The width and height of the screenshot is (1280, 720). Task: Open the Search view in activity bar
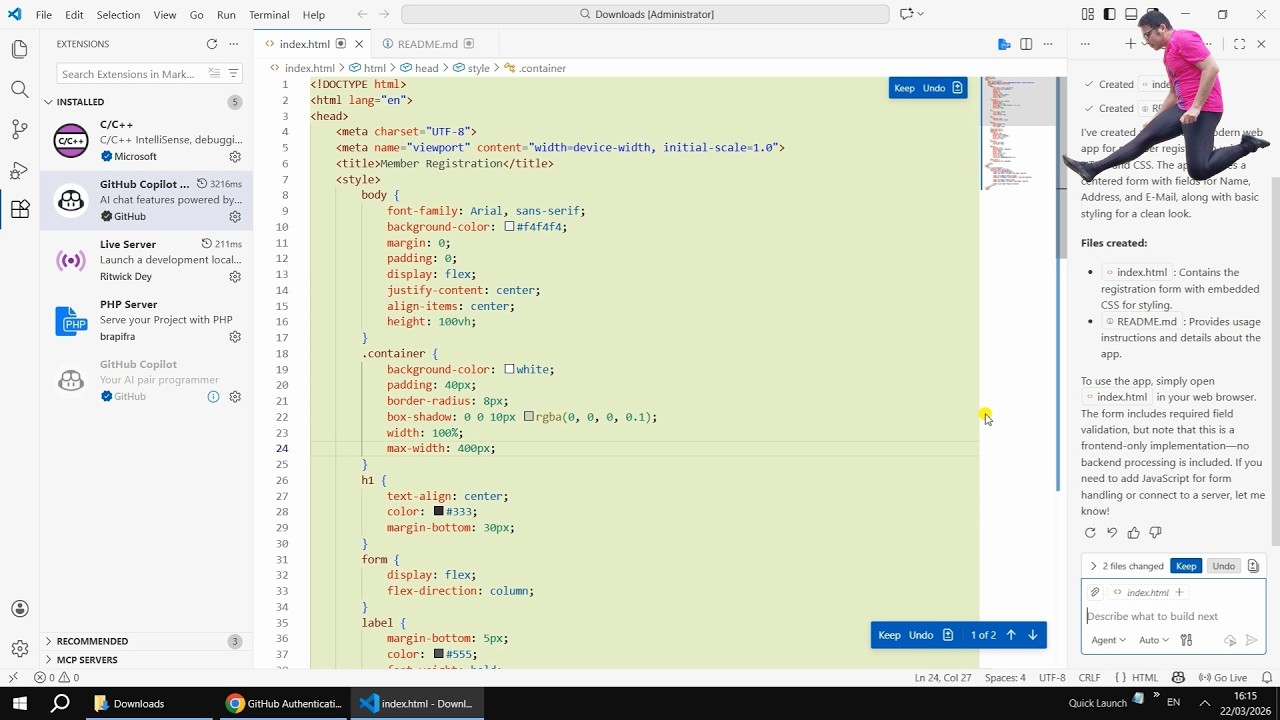[x=19, y=89]
